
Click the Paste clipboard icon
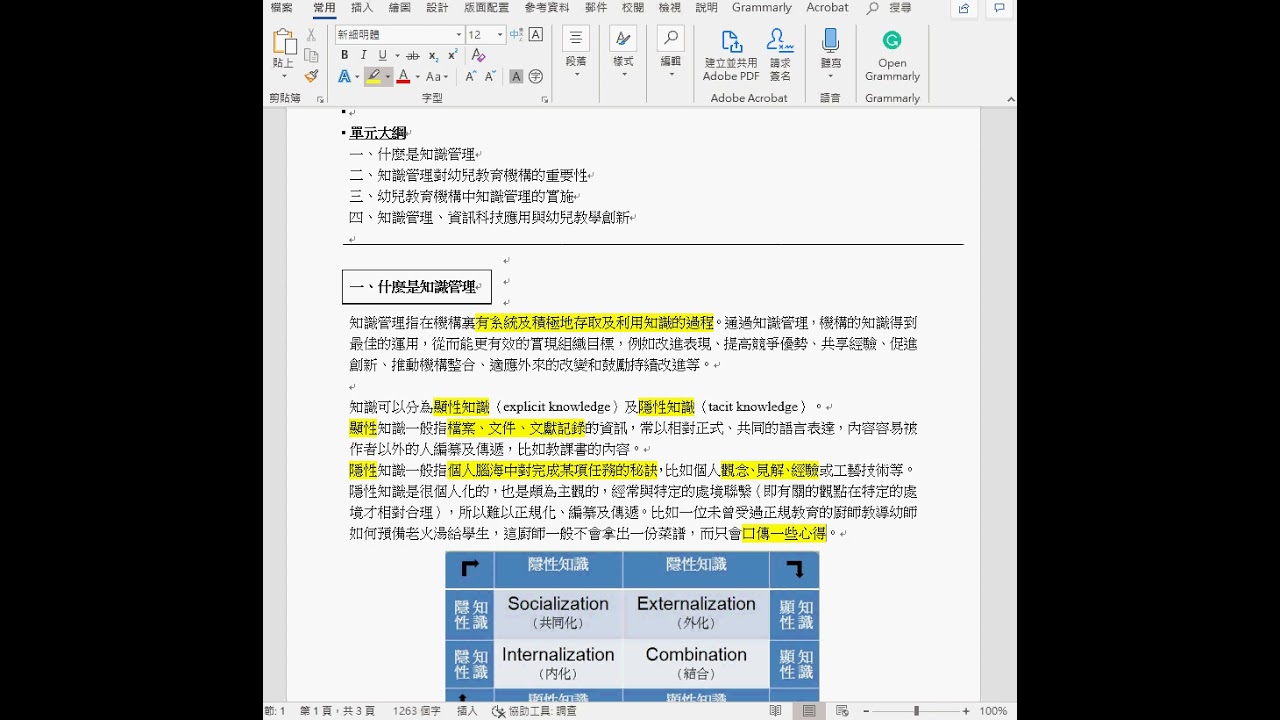click(x=284, y=42)
